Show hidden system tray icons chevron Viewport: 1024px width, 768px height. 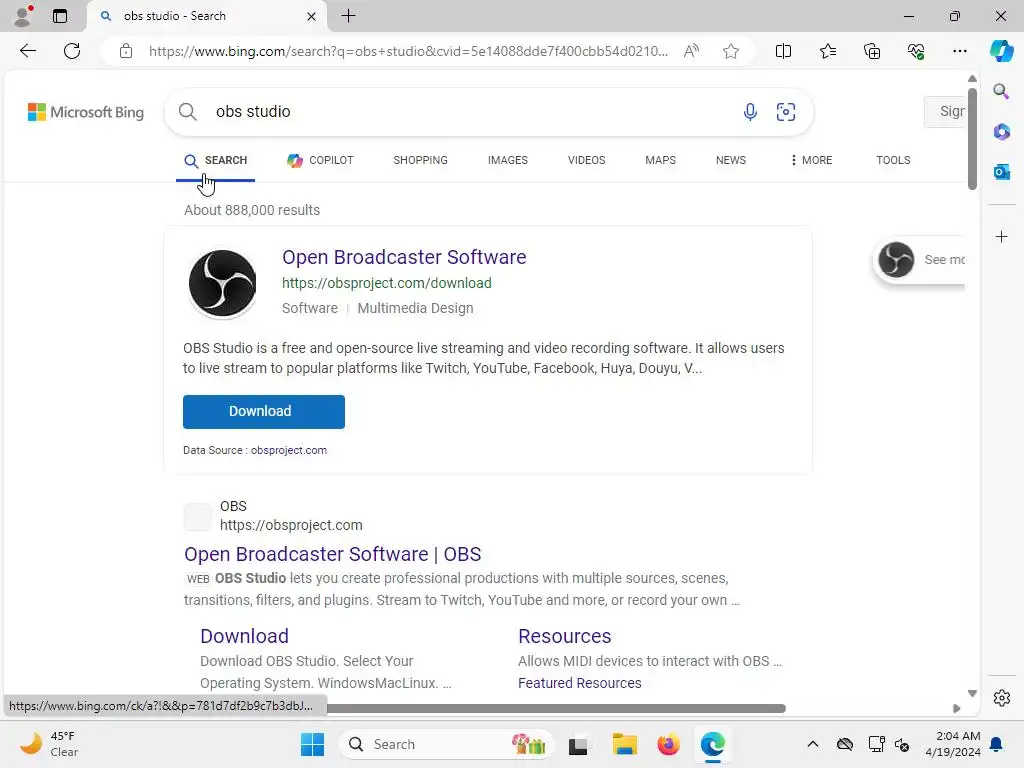[812, 744]
